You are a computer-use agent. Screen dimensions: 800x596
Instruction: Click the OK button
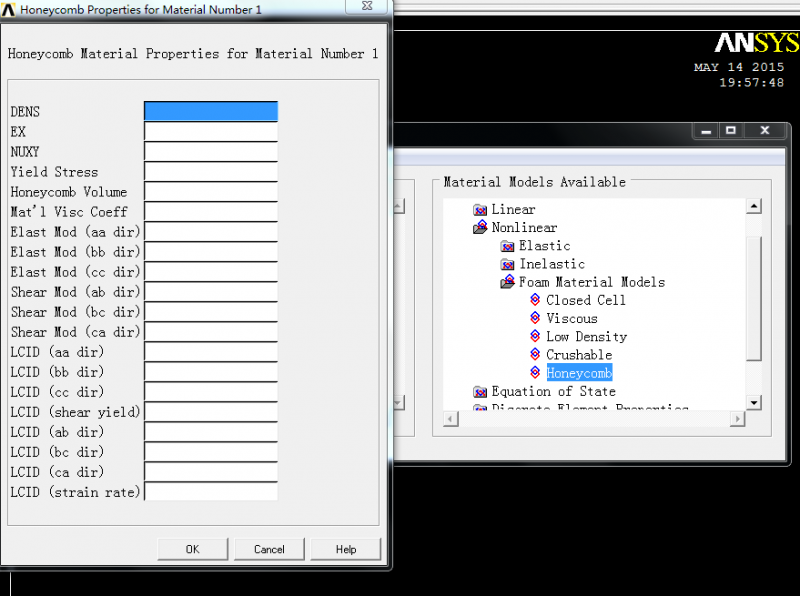192,549
